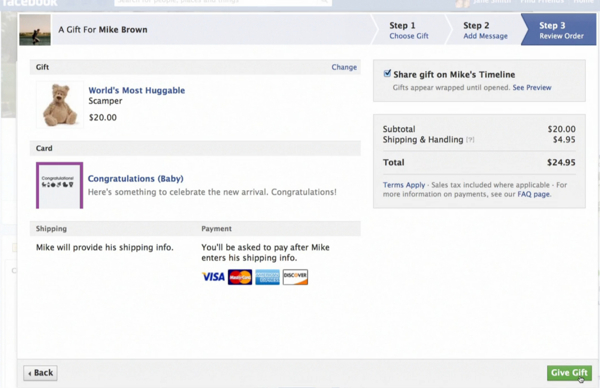Click the Change gift link
Image resolution: width=600 pixels, height=388 pixels.
point(344,67)
